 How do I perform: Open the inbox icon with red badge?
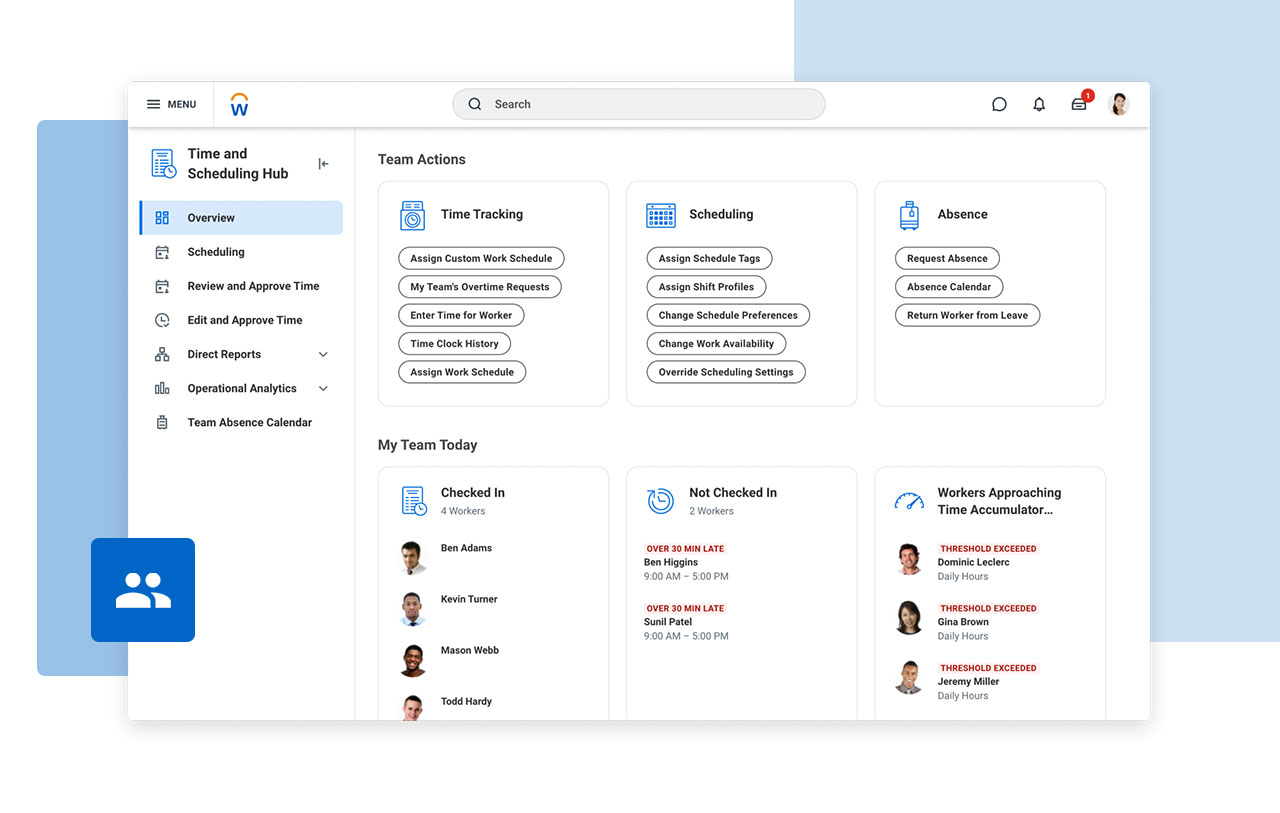tap(1079, 104)
